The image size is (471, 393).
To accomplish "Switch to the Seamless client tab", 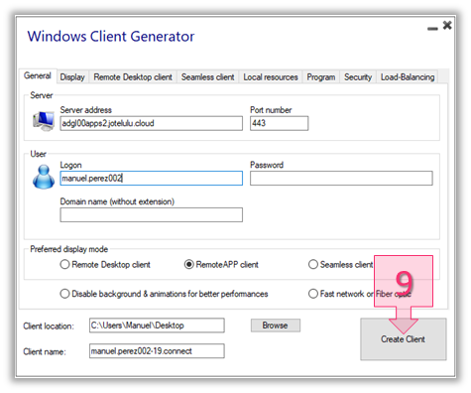I will (x=208, y=77).
